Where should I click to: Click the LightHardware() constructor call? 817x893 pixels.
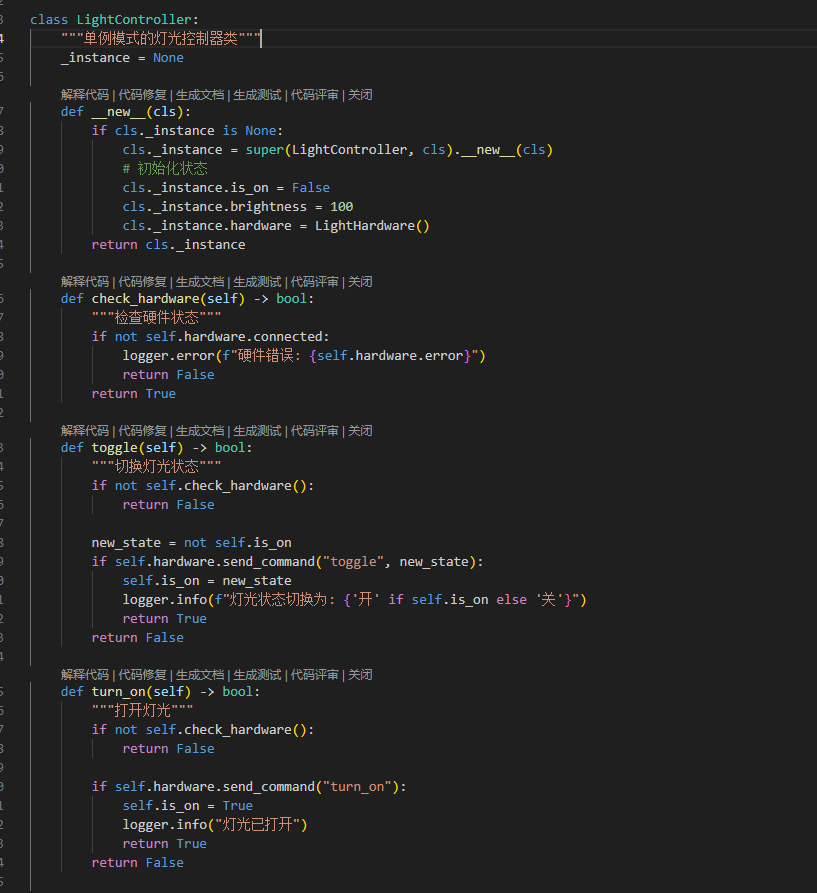tap(372, 226)
